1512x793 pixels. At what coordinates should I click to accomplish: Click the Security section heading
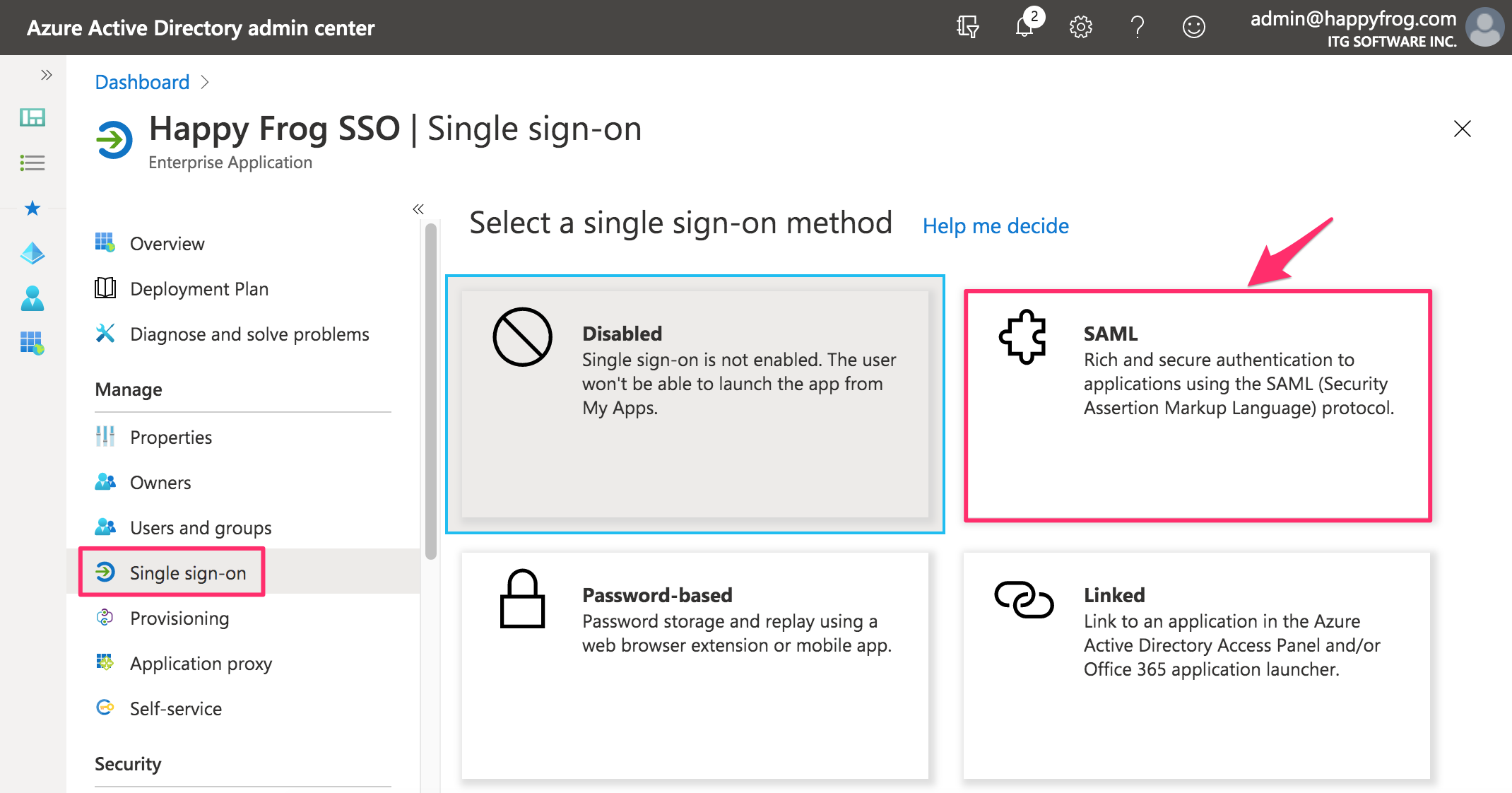pos(128,764)
